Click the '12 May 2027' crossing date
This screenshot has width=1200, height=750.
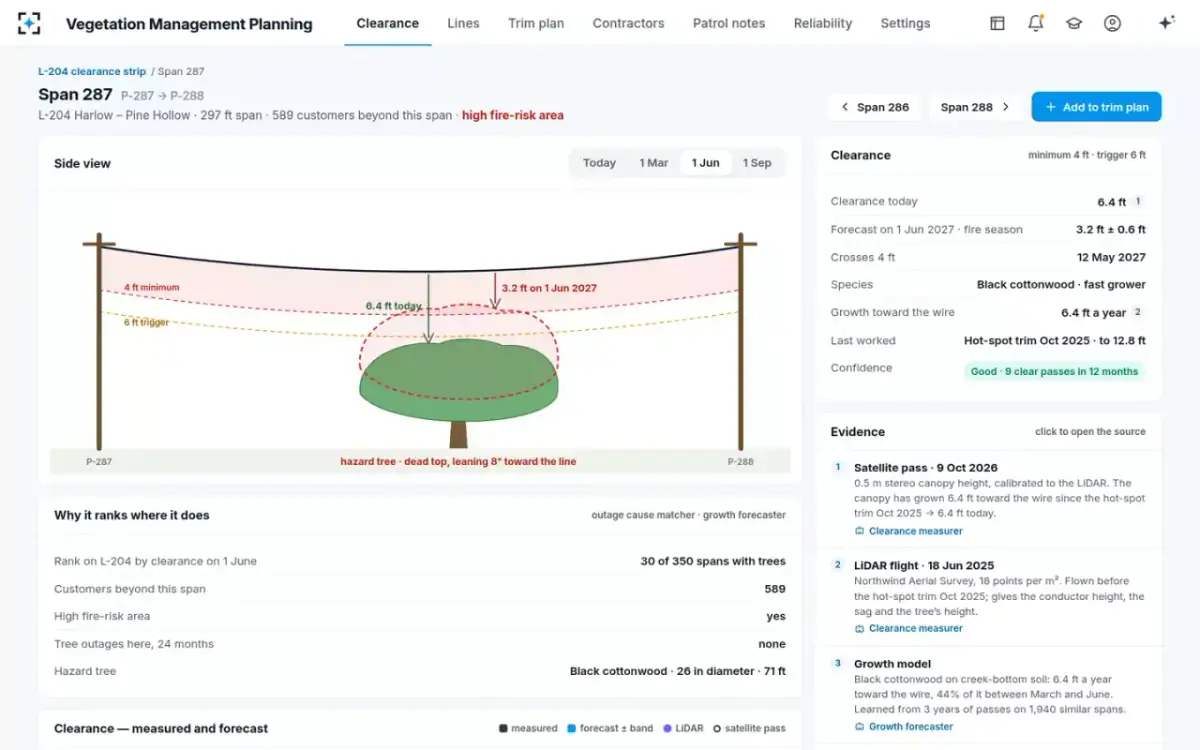(1111, 257)
